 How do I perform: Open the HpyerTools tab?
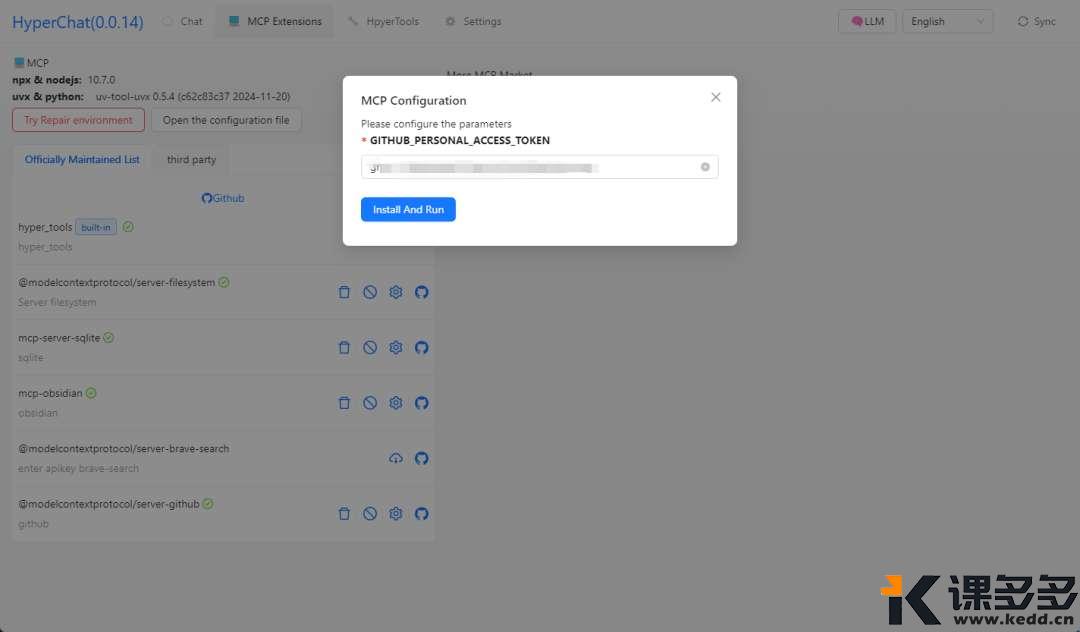(384, 21)
